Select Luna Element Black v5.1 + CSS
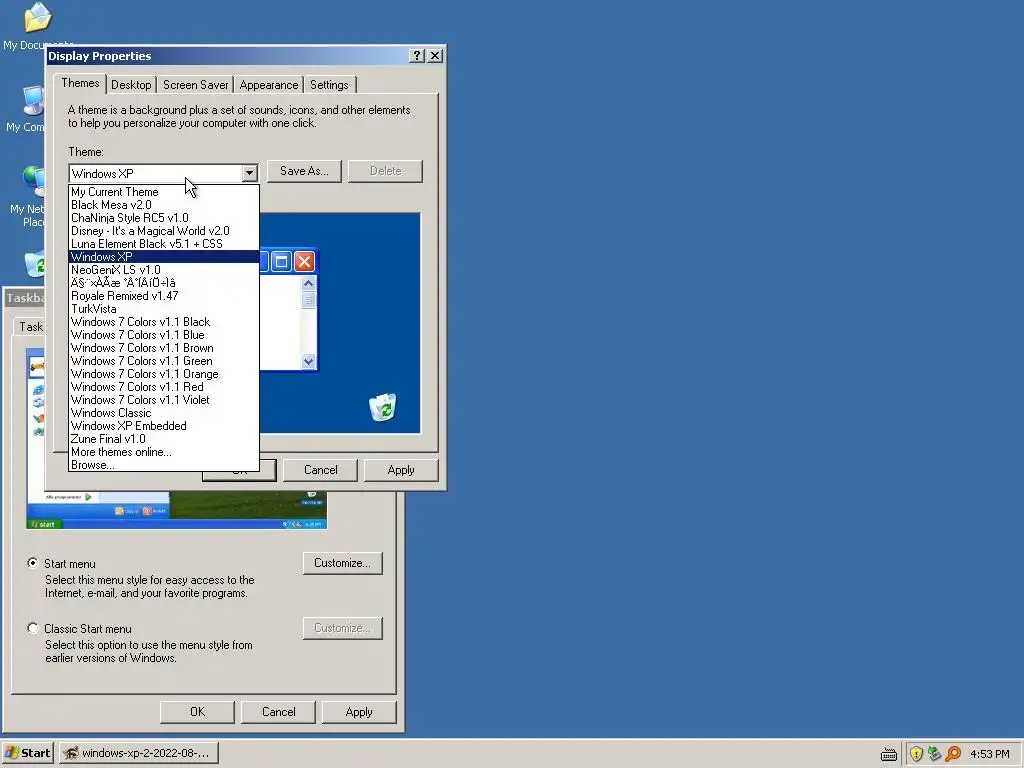 tap(164, 244)
